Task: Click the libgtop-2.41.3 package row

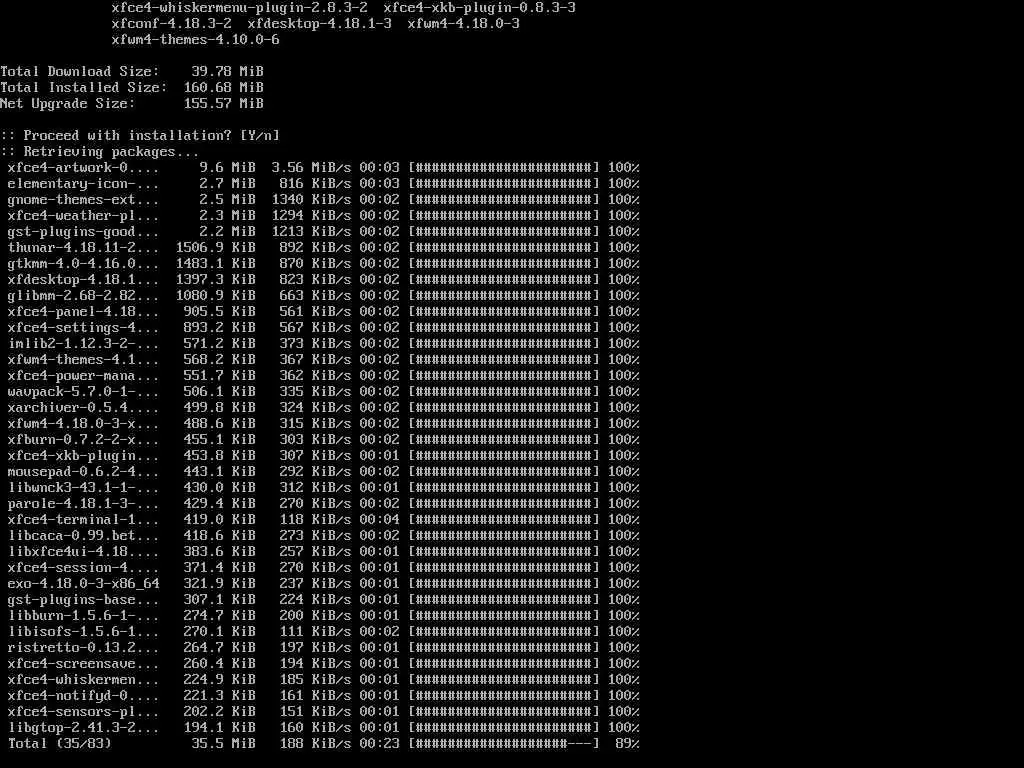Action: [323, 728]
